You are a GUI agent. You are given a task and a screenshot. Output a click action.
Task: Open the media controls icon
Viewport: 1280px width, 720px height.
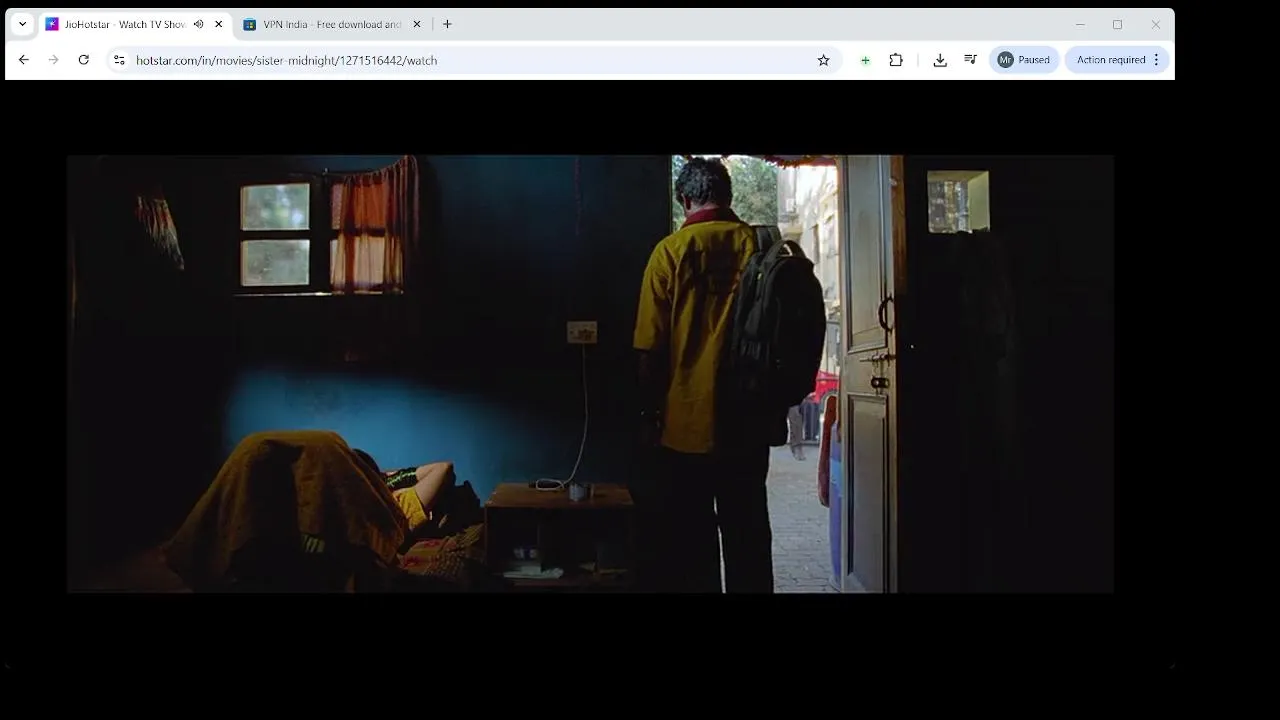[x=970, y=60]
